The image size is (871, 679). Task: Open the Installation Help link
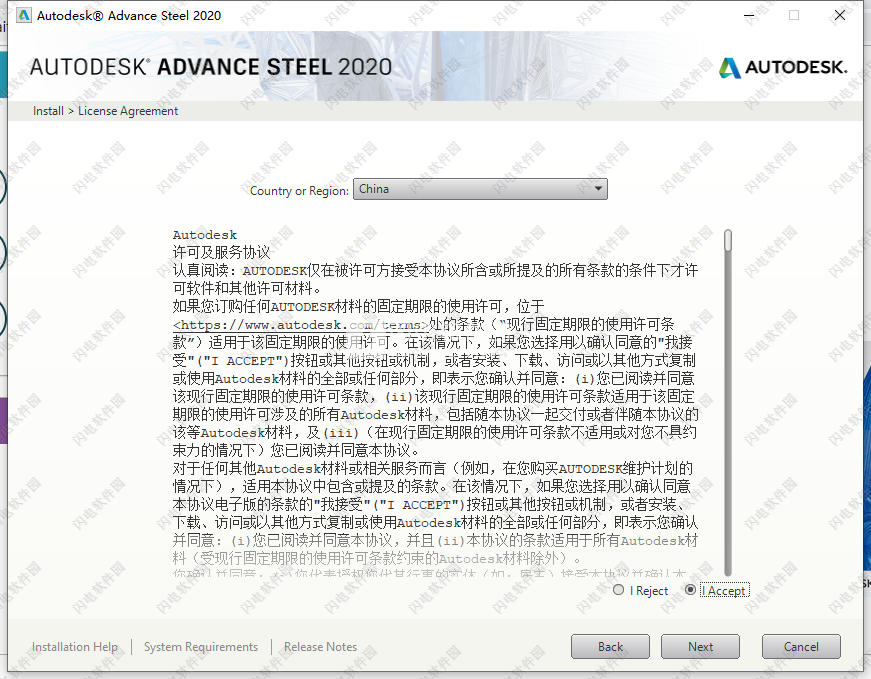click(74, 647)
